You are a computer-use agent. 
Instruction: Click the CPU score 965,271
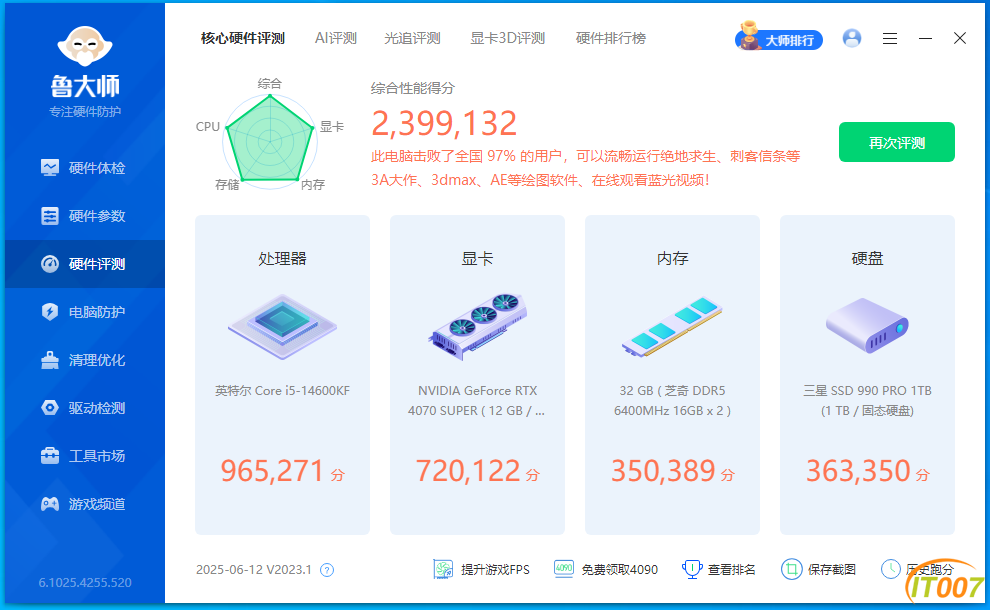[x=272, y=471]
